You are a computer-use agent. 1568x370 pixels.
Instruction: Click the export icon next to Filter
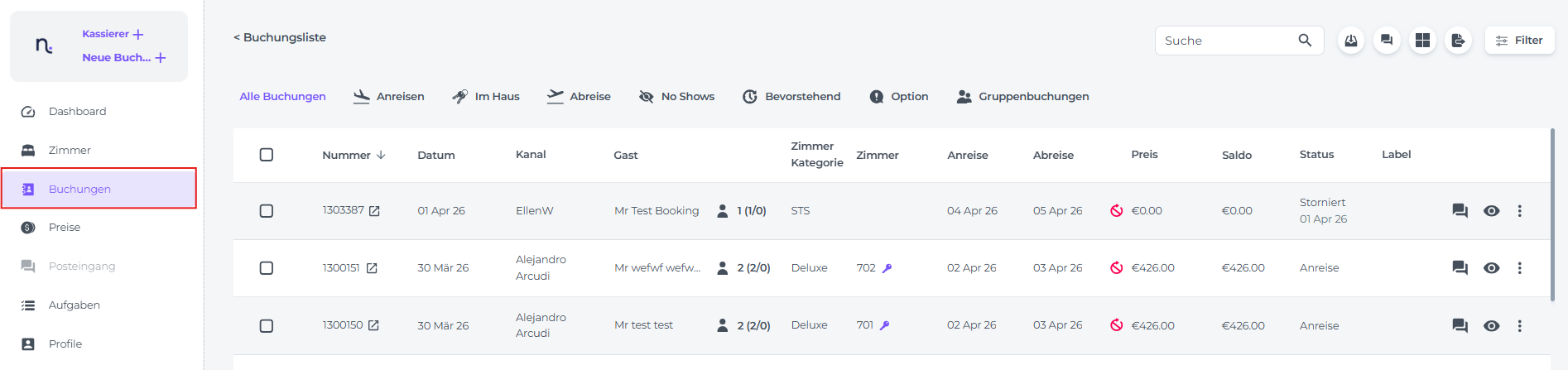tap(1458, 41)
